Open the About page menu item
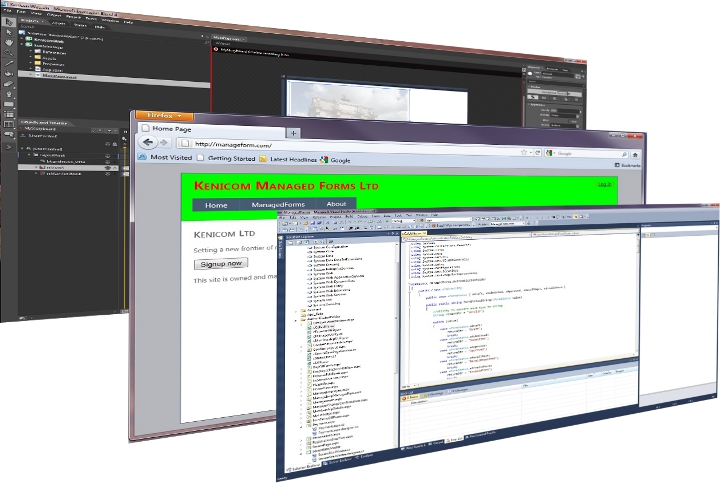 coord(336,204)
